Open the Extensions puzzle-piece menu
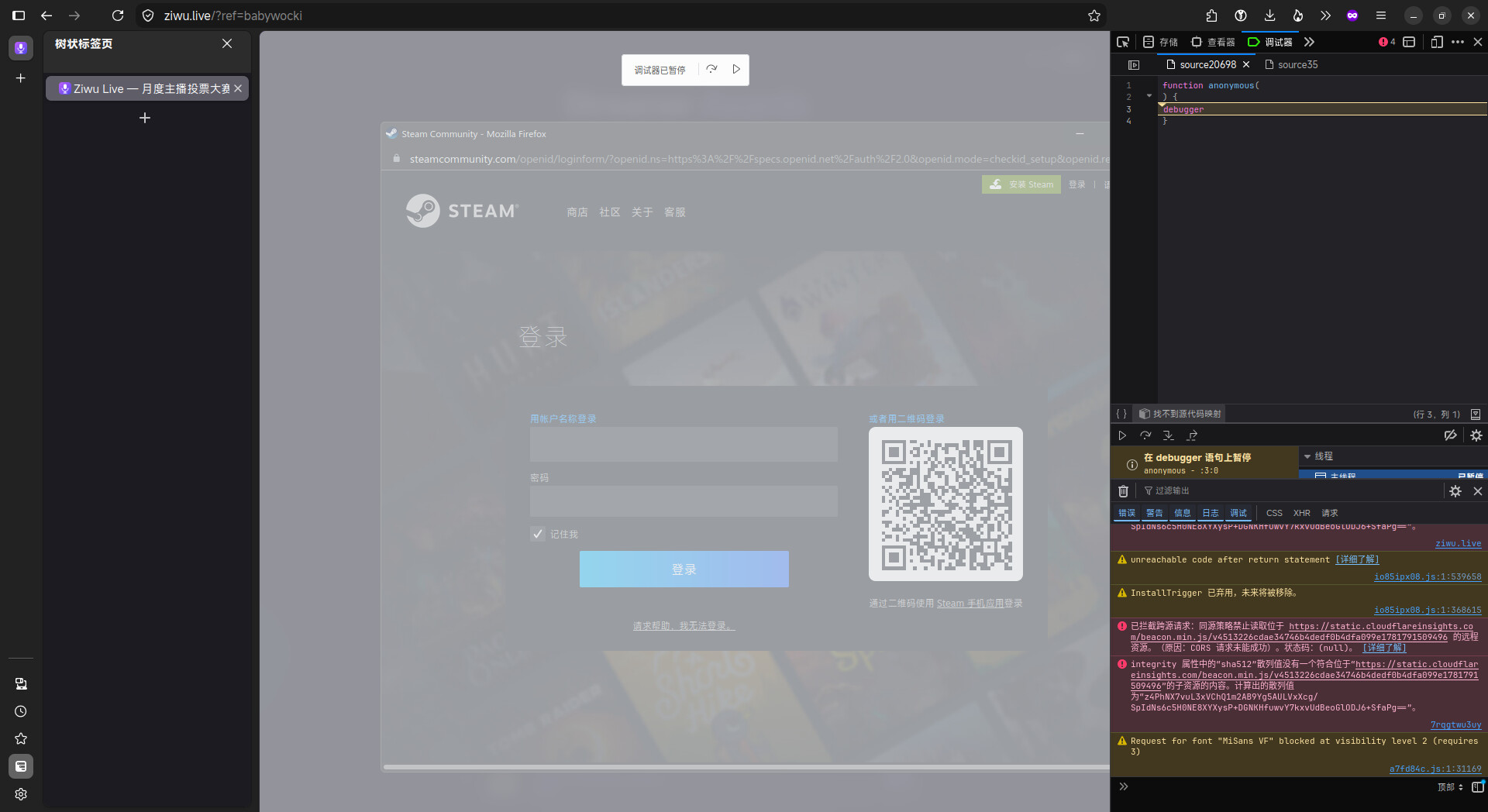Screen dimensions: 1488x812 point(1211,15)
